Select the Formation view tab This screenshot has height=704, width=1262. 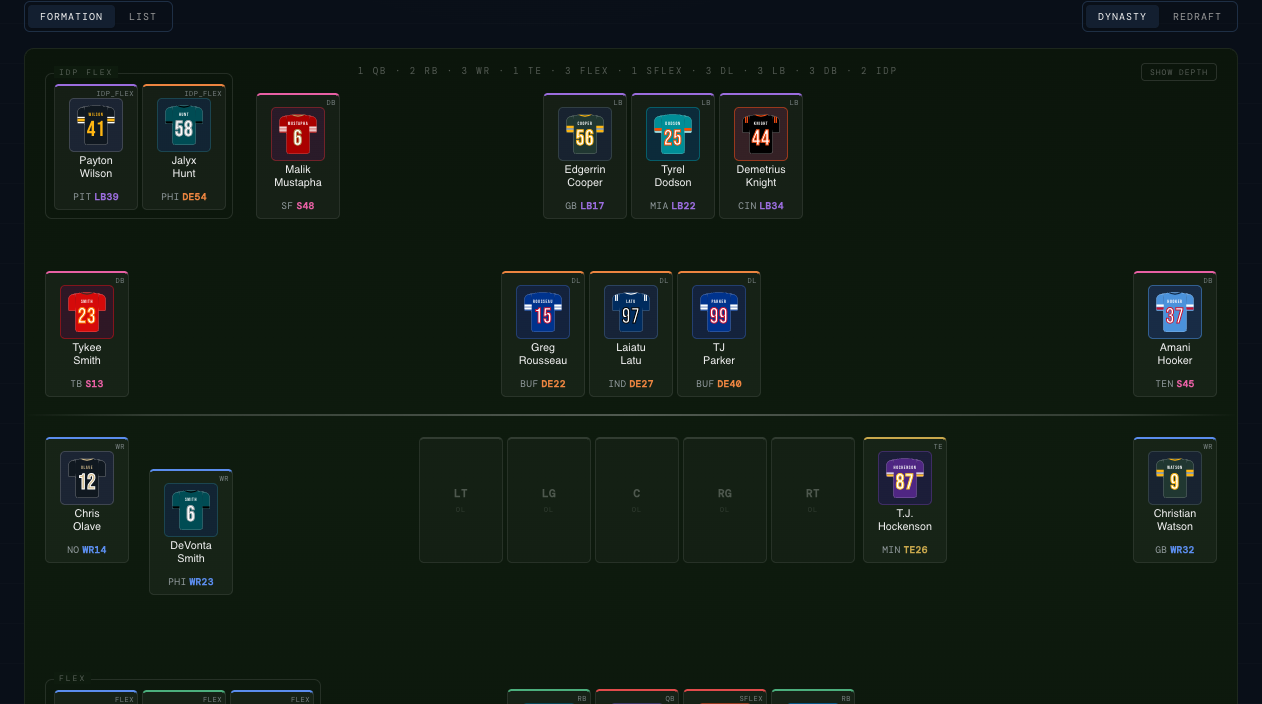71,17
